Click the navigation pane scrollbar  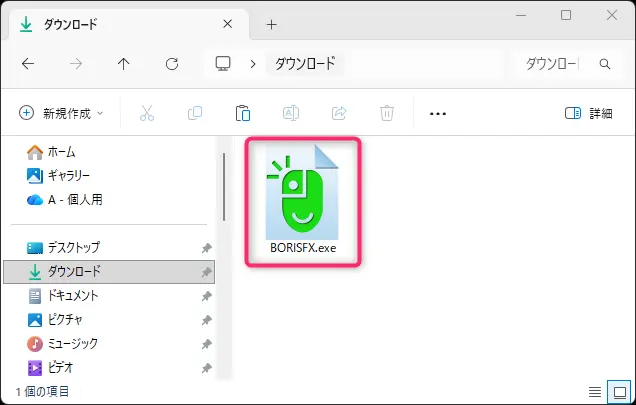[224, 187]
